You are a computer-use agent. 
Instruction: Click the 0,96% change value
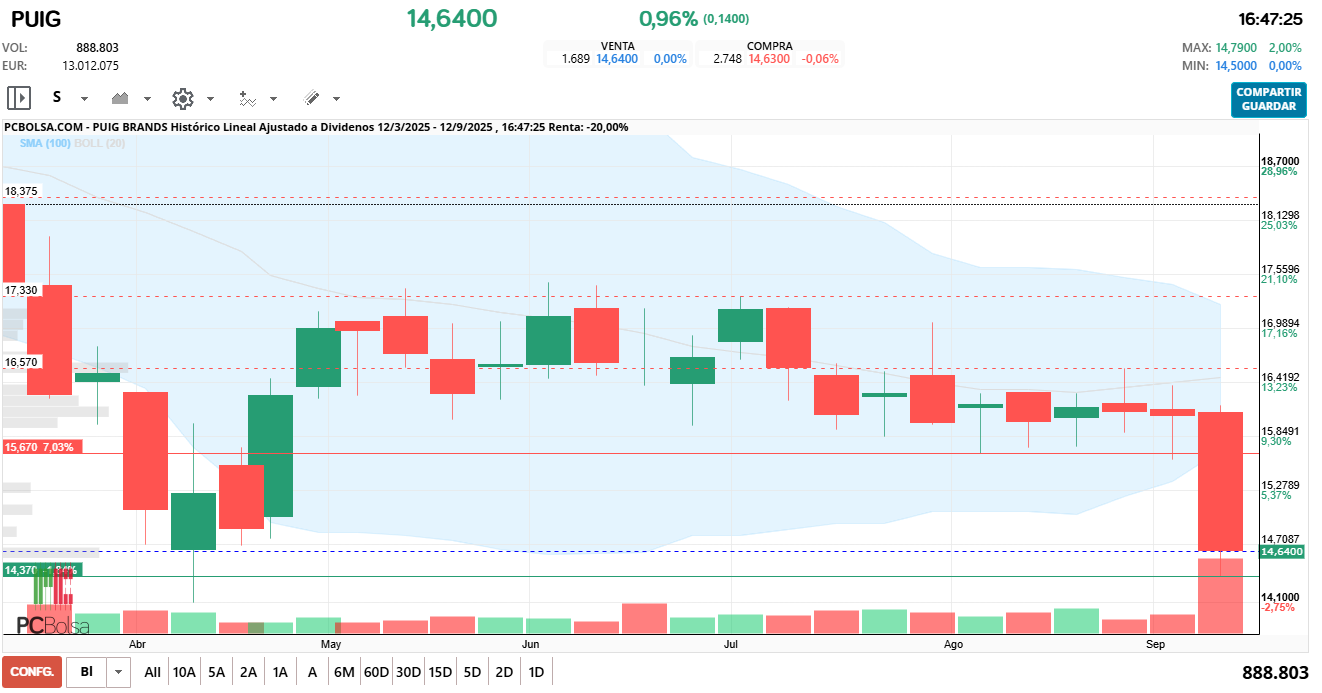tap(668, 18)
